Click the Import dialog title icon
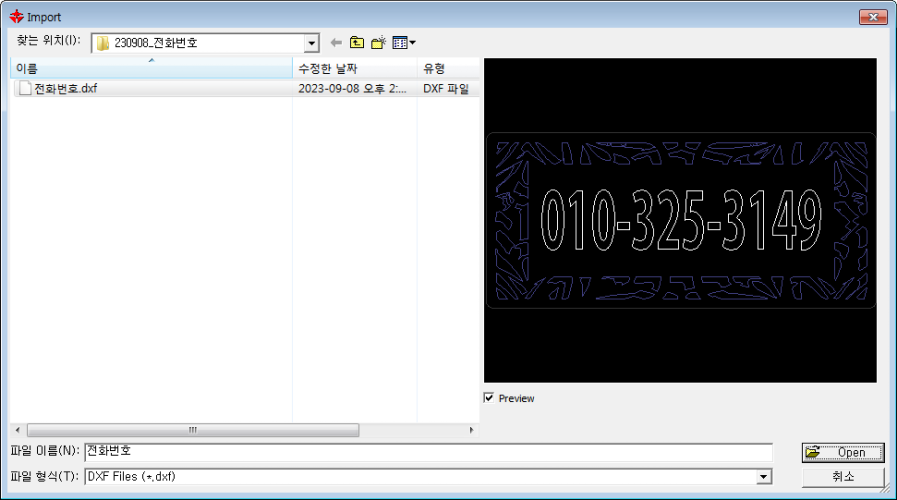 (x=17, y=17)
